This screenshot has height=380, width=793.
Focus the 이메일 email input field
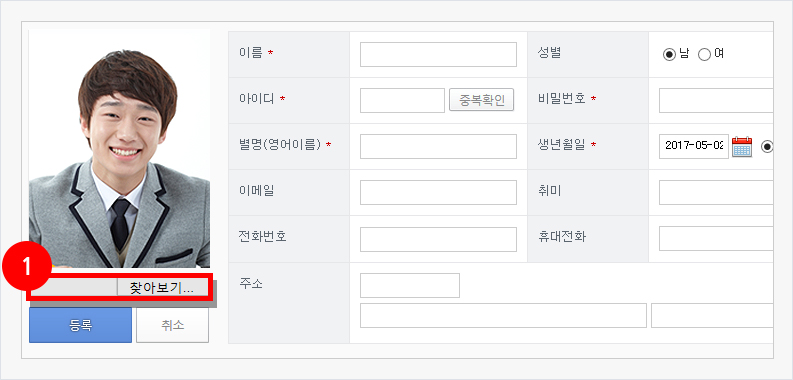[438, 192]
